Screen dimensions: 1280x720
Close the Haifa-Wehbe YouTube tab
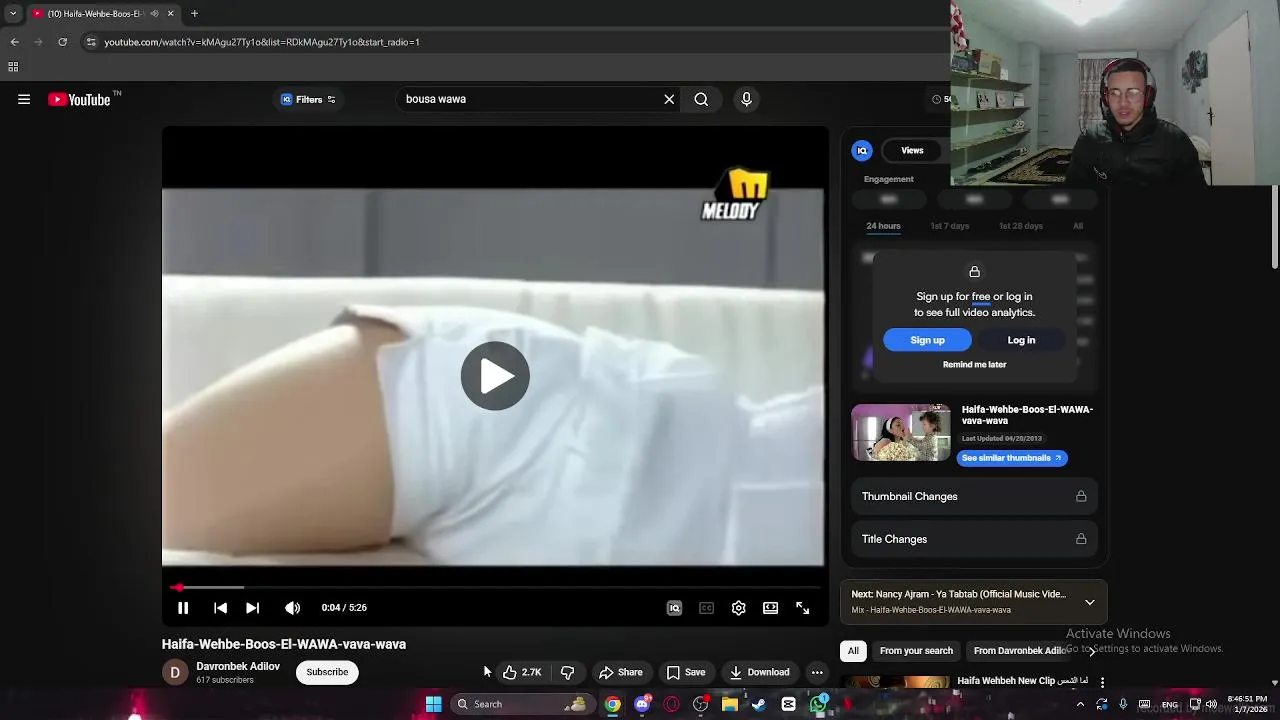pos(170,13)
